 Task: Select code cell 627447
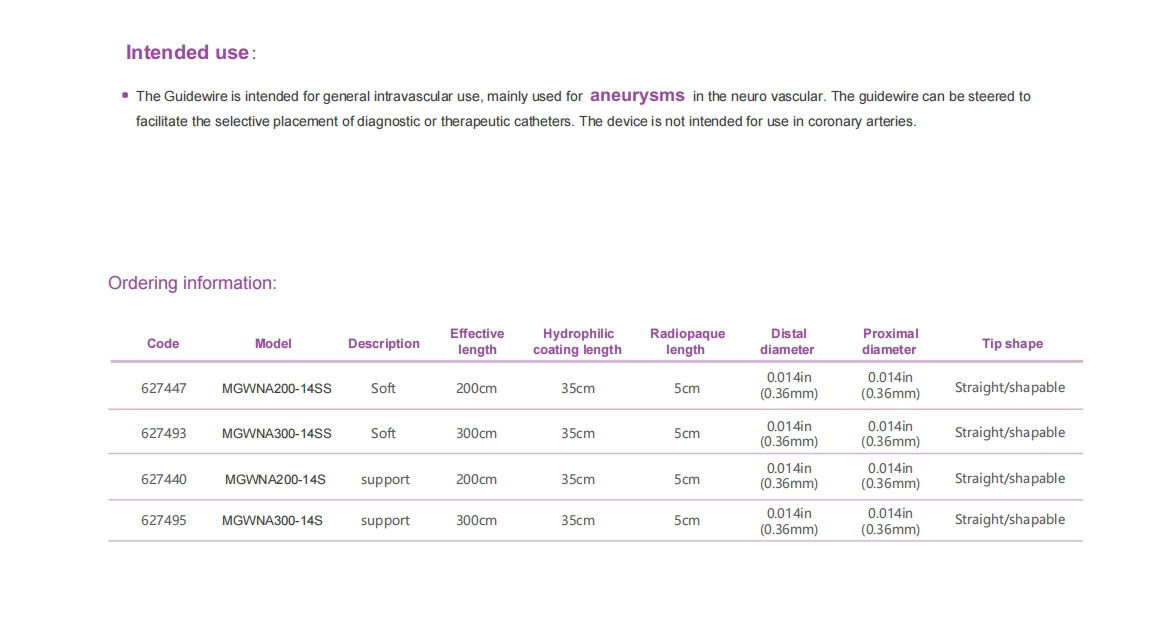pos(164,388)
